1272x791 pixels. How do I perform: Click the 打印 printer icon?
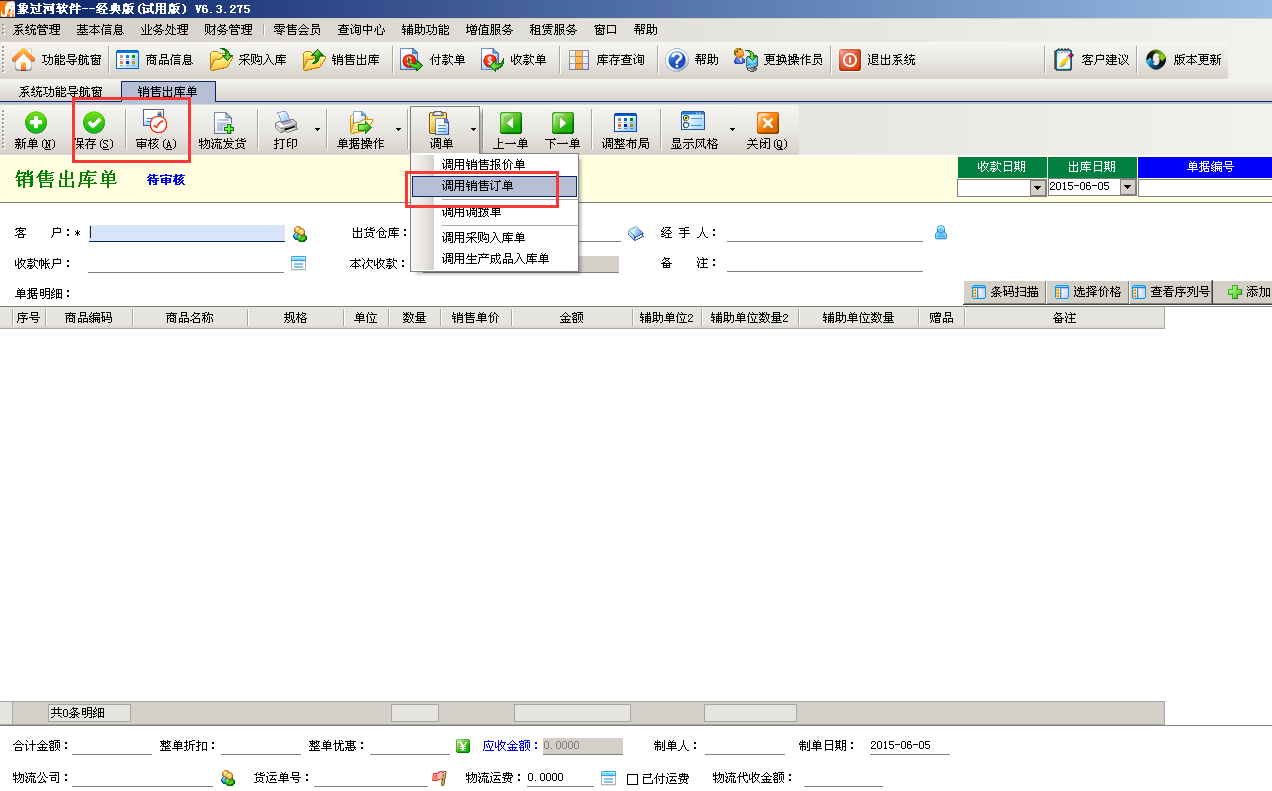[286, 124]
